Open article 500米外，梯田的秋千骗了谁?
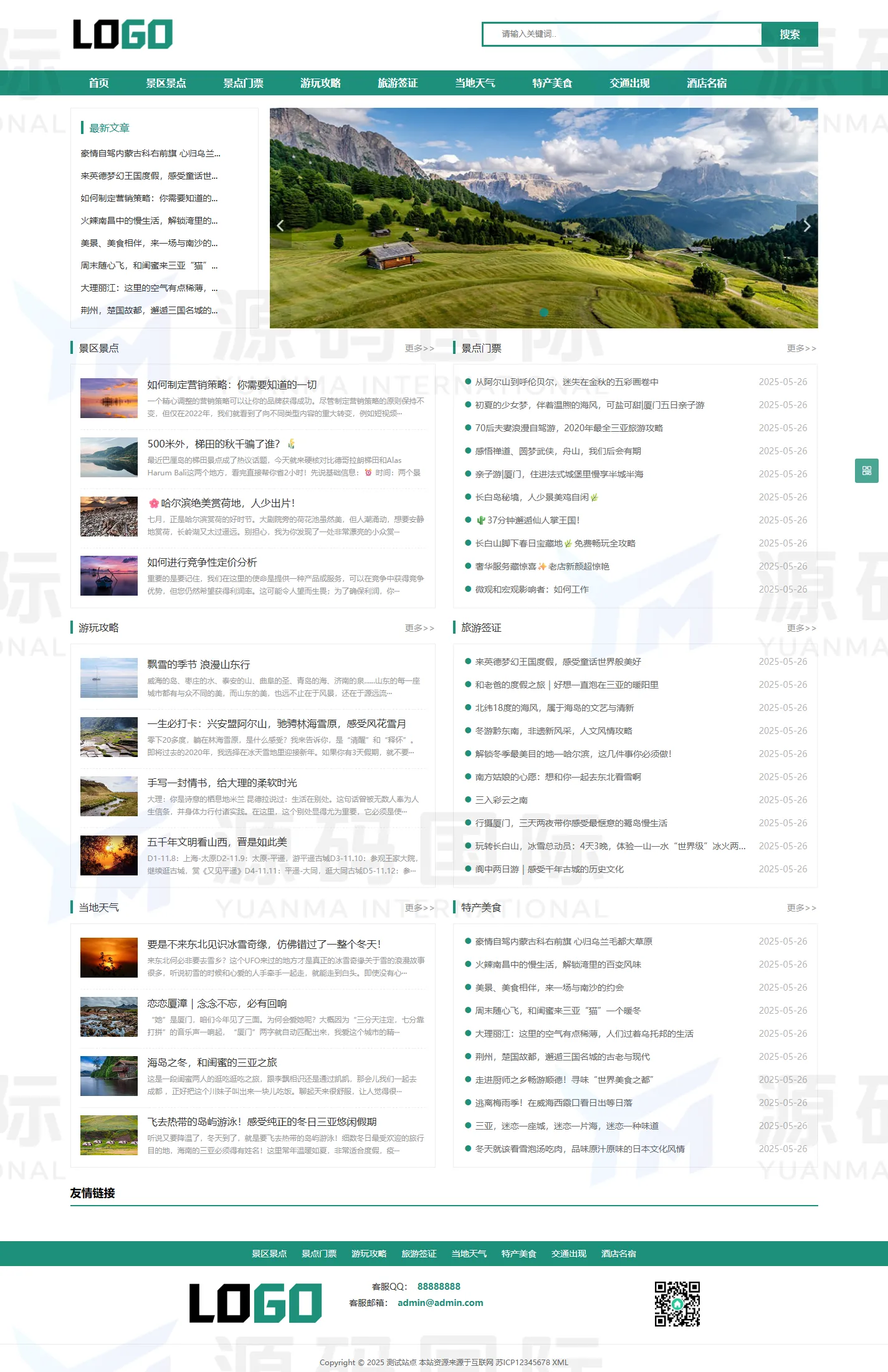This screenshot has width=888, height=1372. 221,444
